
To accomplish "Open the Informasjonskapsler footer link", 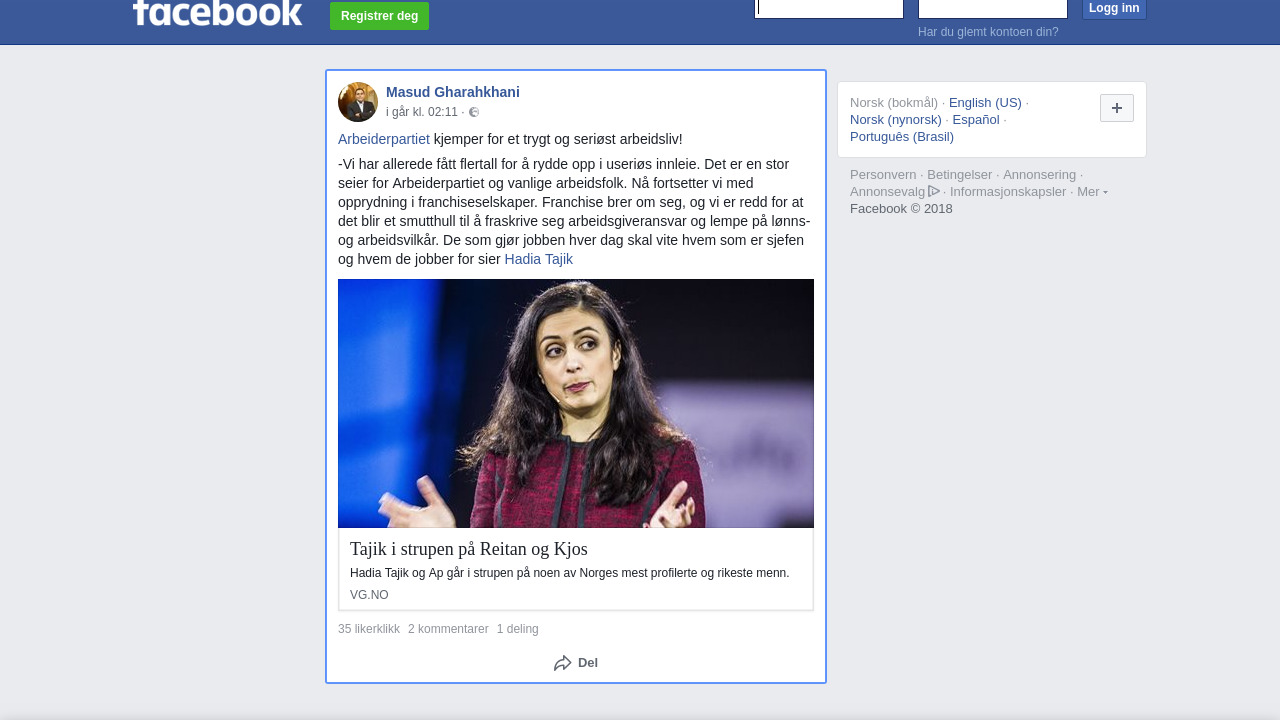I will [x=1008, y=192].
